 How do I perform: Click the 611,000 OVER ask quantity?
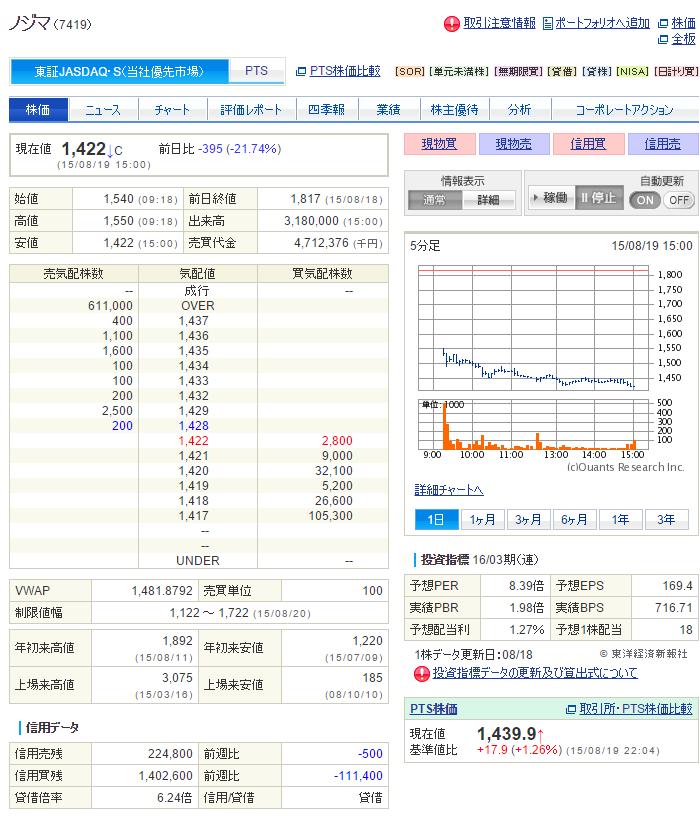coord(110,305)
